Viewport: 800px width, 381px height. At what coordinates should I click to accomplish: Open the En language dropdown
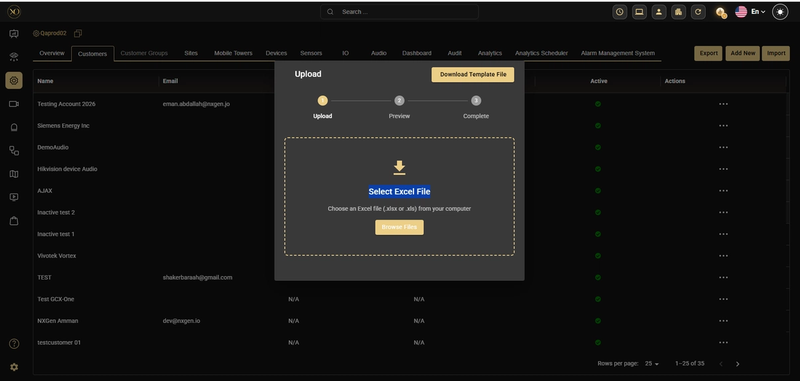[758, 12]
